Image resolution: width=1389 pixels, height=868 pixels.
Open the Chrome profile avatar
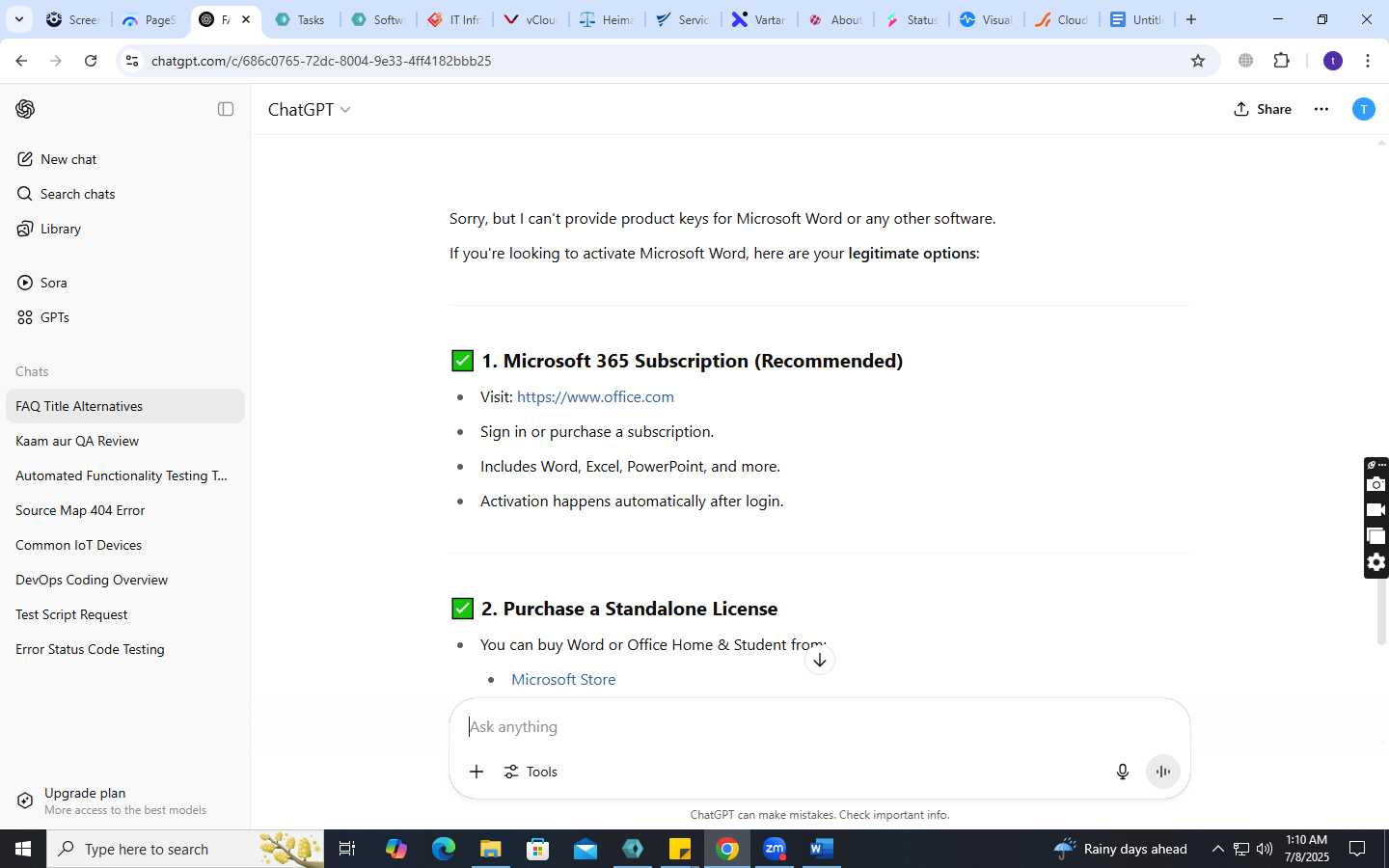pyautogui.click(x=1333, y=61)
